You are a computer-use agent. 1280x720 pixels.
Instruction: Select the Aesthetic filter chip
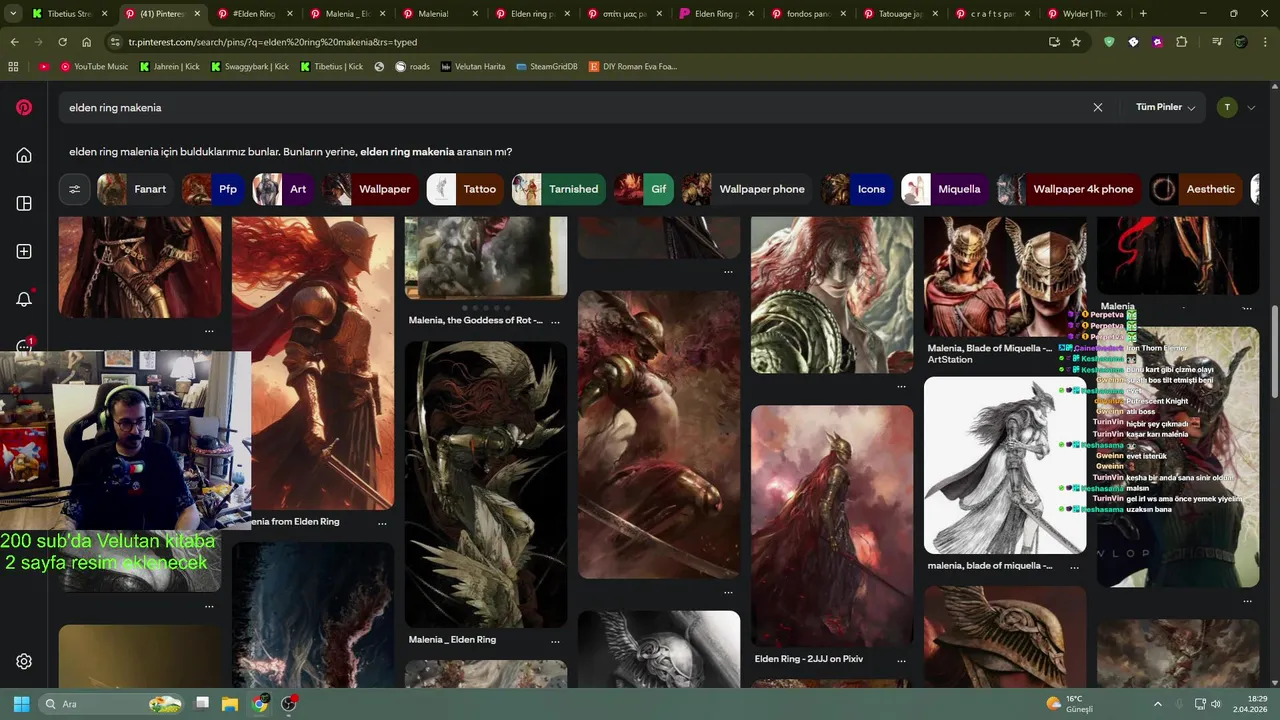1196,189
